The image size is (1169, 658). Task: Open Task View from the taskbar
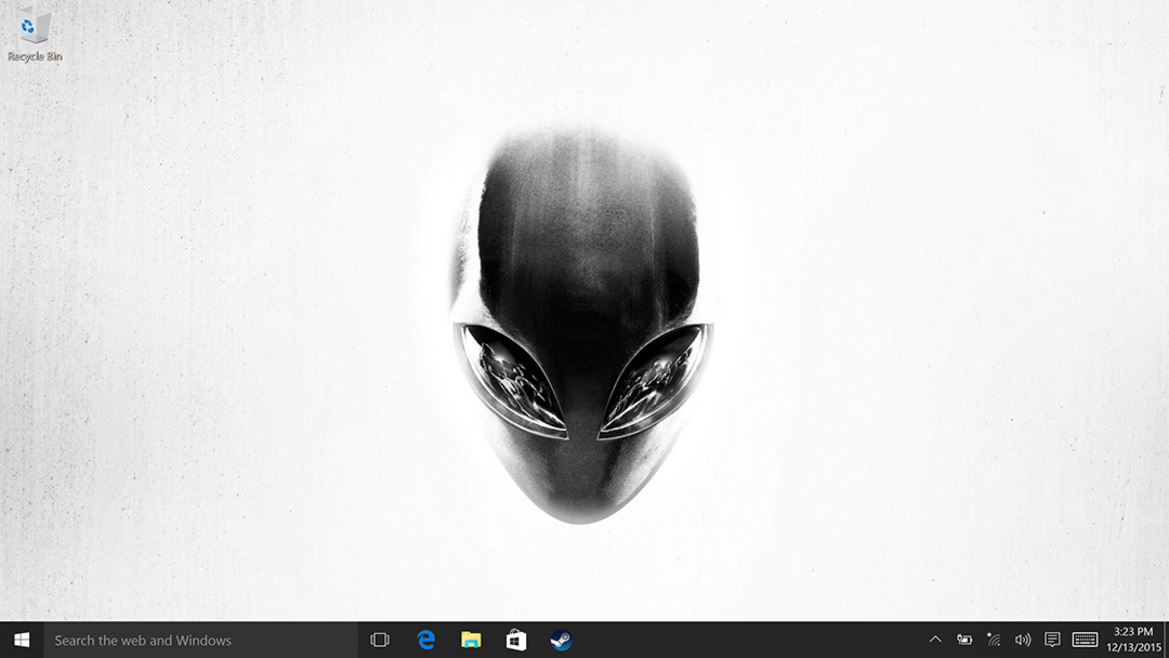[x=379, y=640]
